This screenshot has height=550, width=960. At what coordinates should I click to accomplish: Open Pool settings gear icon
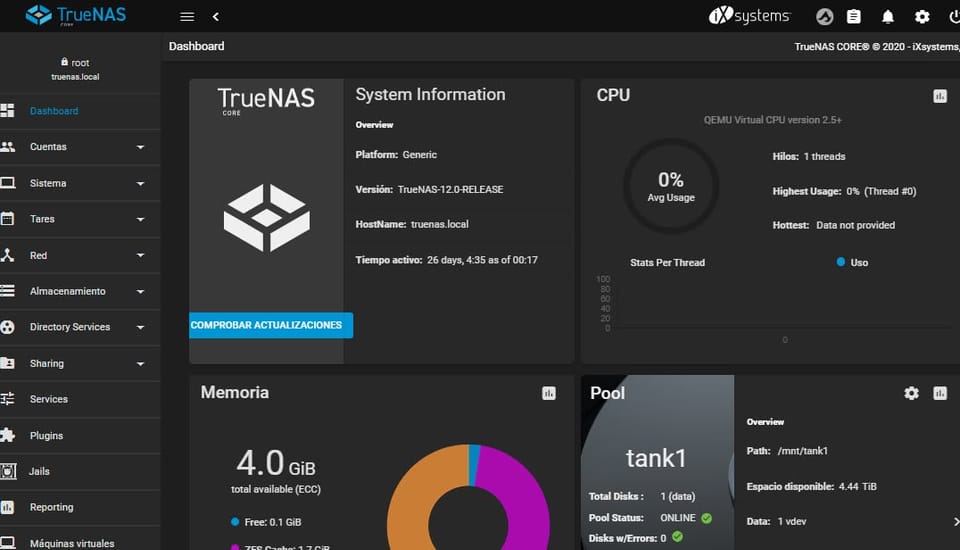click(911, 393)
